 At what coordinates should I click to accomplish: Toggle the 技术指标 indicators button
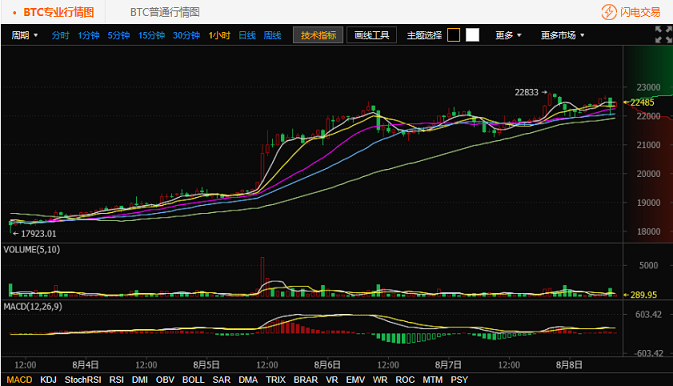318,35
